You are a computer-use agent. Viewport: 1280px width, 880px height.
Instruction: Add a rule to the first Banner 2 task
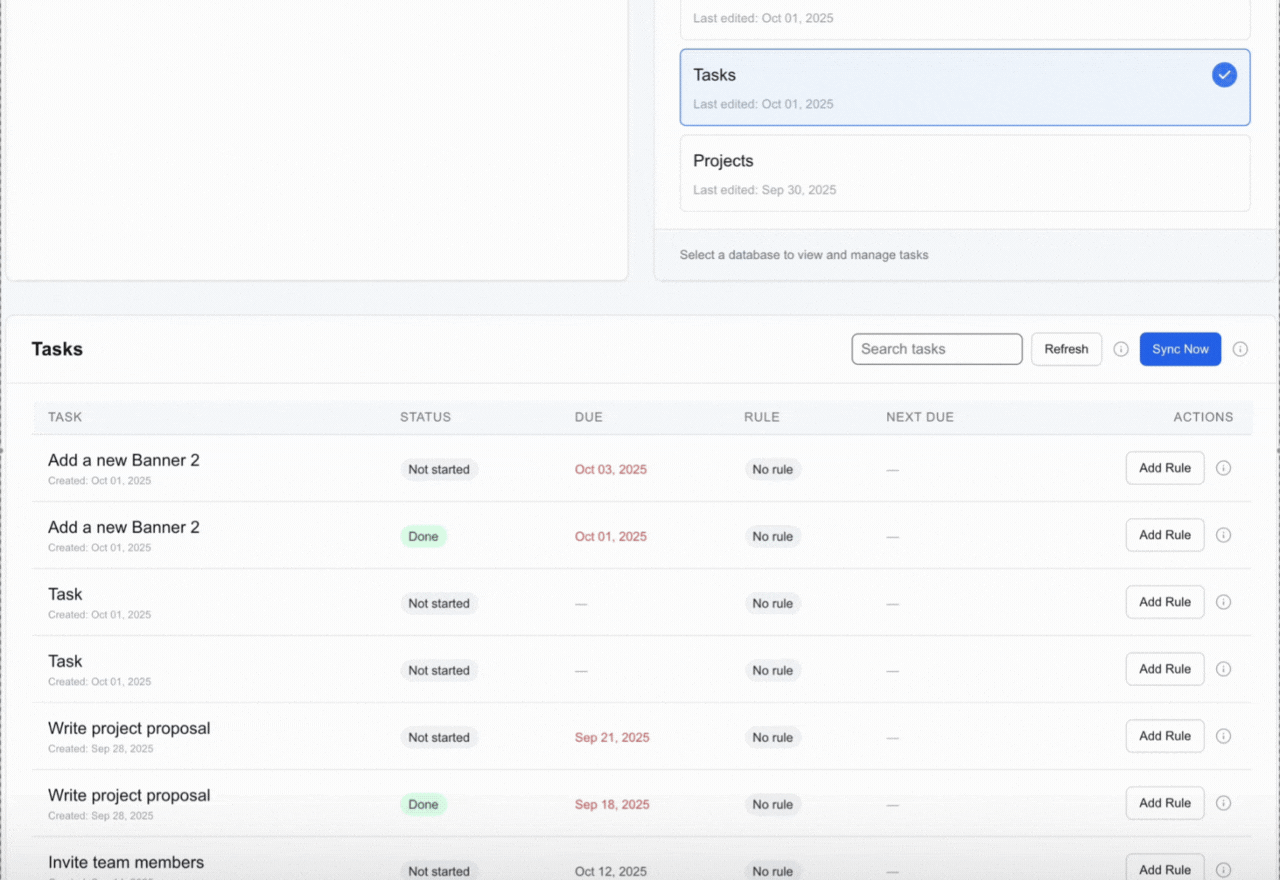pos(1164,467)
